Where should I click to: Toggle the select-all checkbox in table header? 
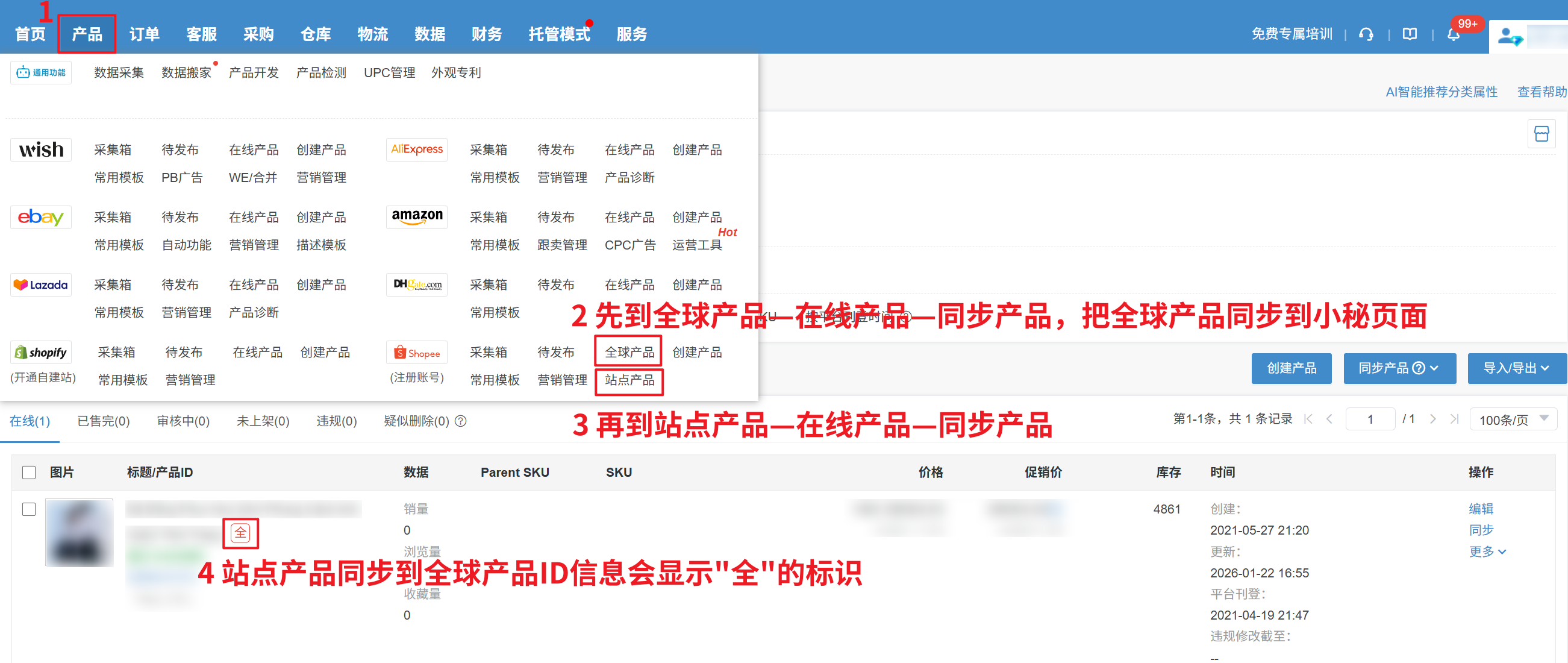point(28,472)
